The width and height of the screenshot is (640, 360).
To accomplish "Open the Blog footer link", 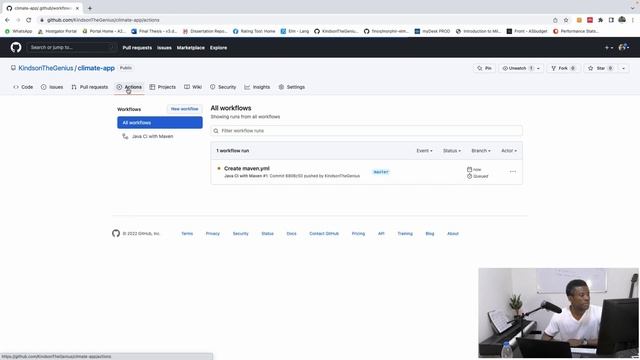I will pos(430,233).
